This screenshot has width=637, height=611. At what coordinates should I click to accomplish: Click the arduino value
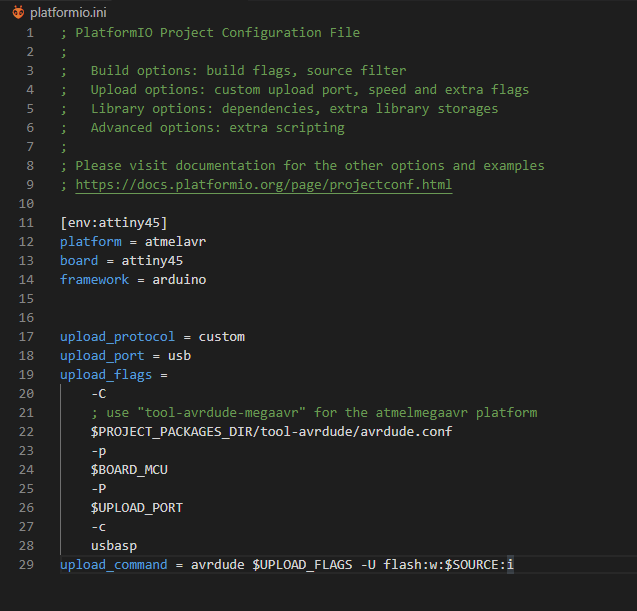coord(179,280)
